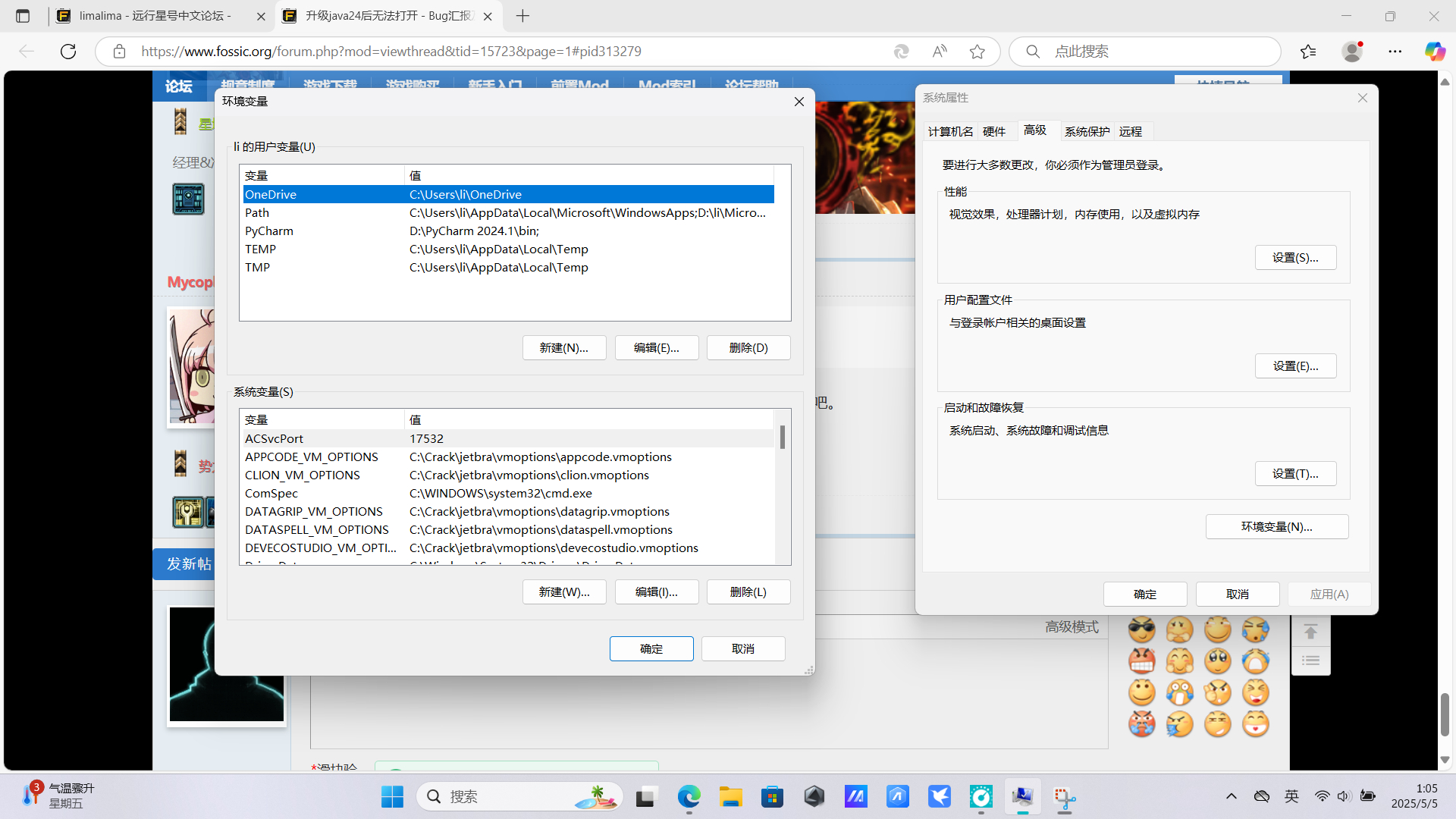
Task: Click the read aloud icon in address bar
Action: [940, 52]
